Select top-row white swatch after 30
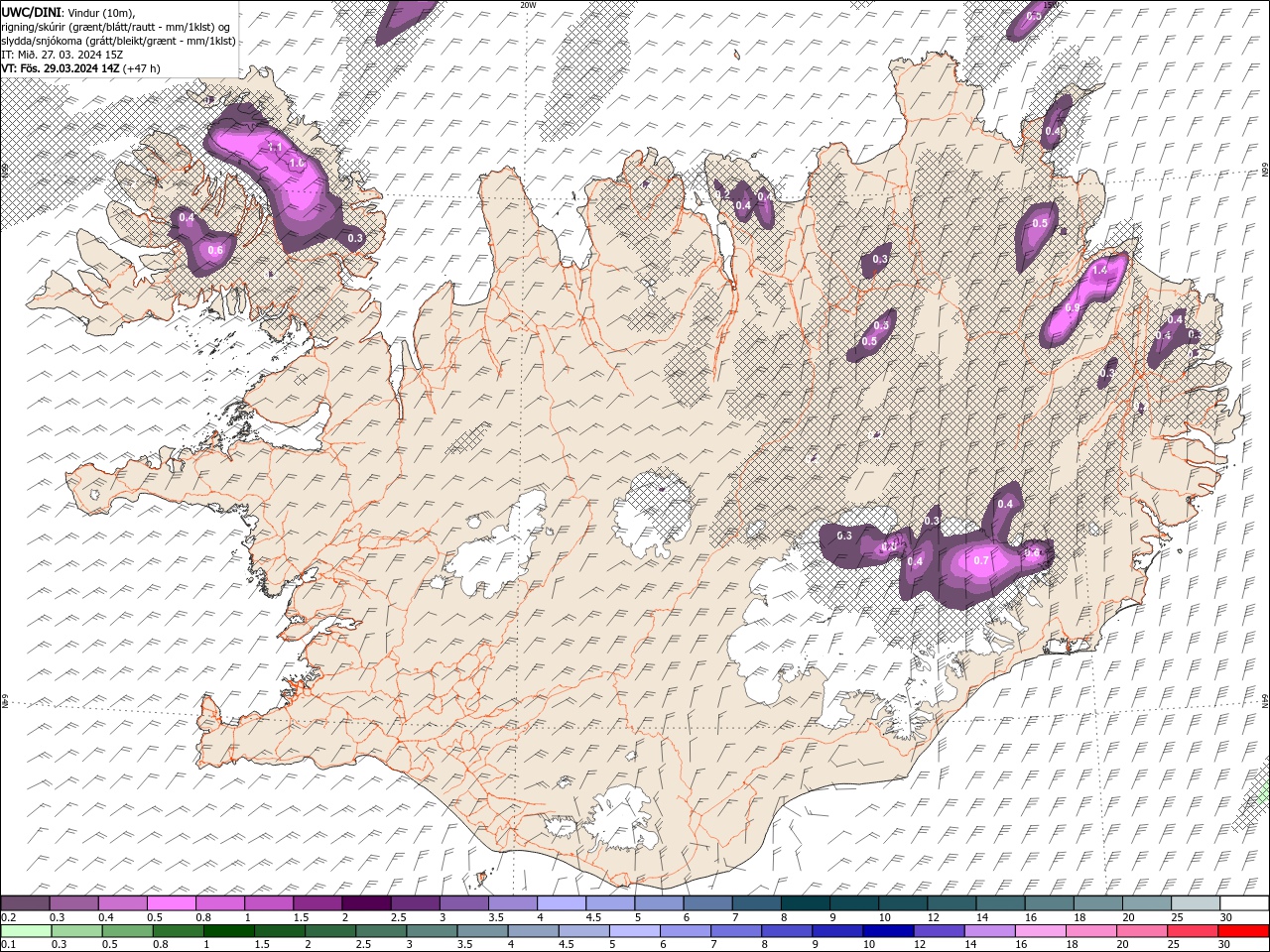The width and height of the screenshot is (1270, 952). coord(1244,903)
